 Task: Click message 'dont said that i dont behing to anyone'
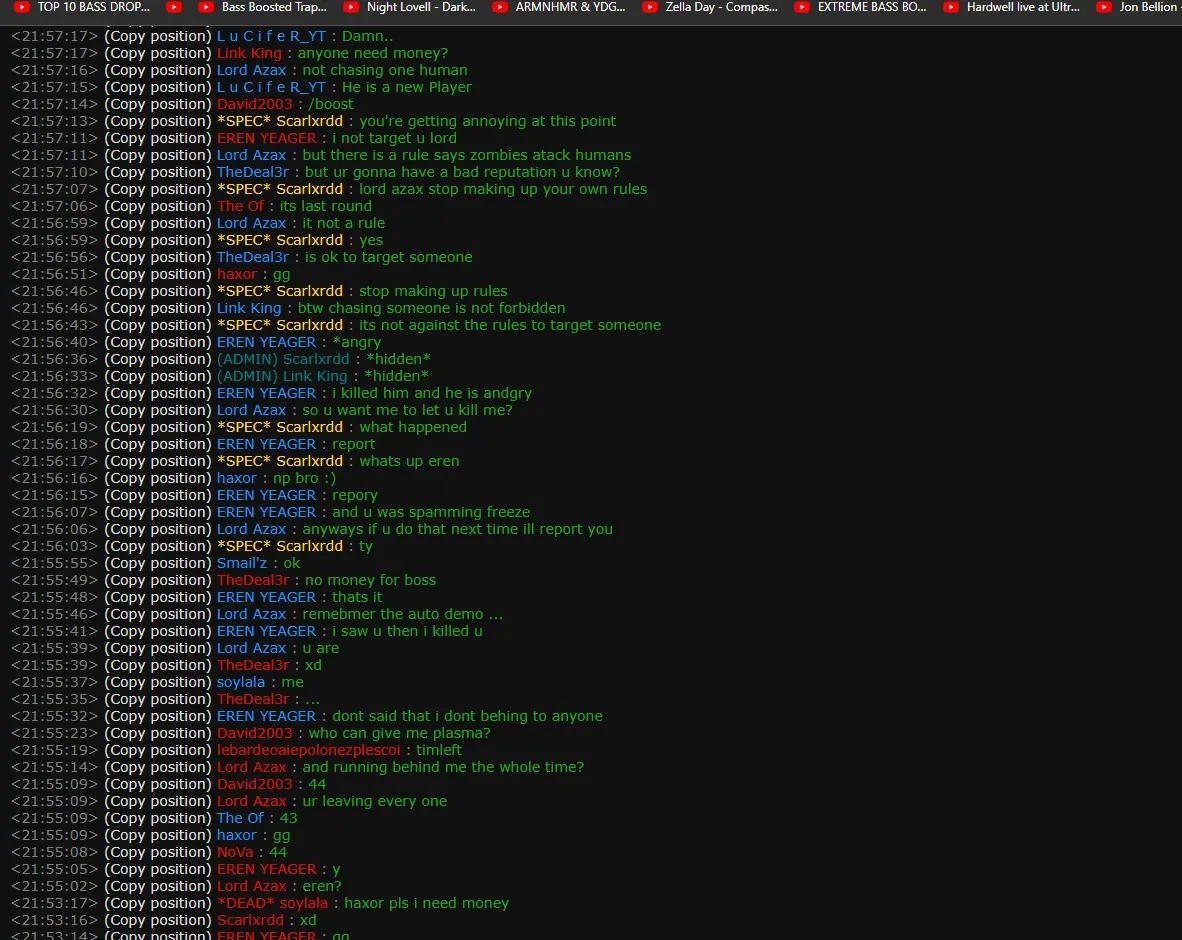(467, 716)
